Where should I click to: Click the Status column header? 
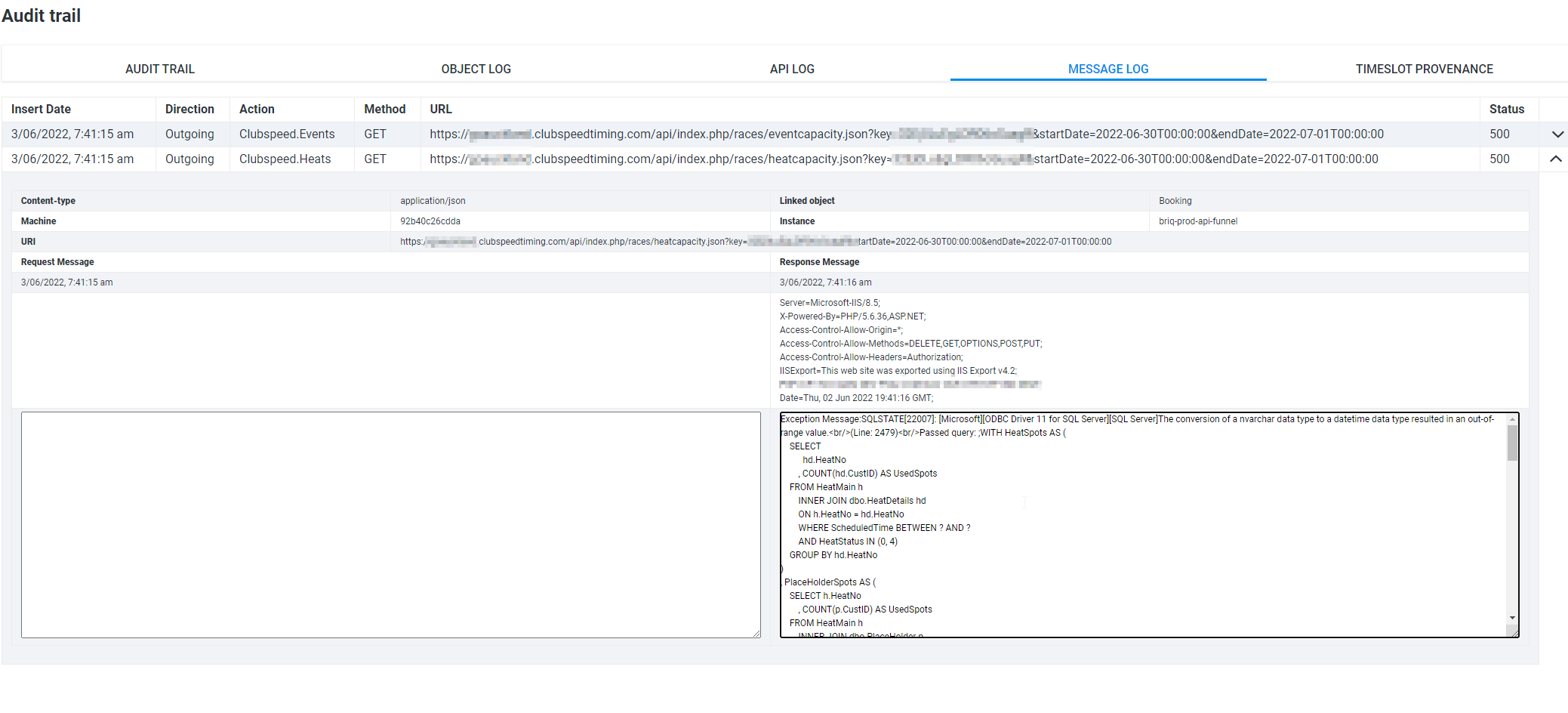click(x=1507, y=109)
